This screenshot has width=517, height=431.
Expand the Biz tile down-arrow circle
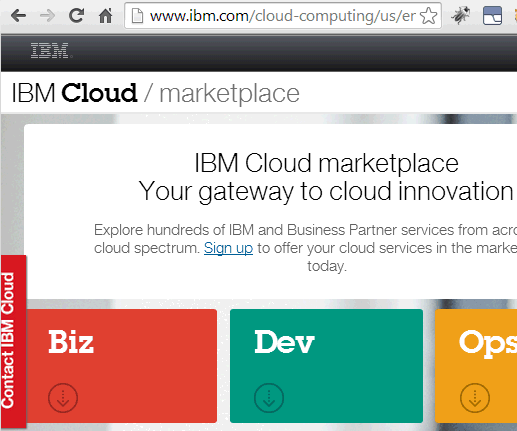[63, 398]
